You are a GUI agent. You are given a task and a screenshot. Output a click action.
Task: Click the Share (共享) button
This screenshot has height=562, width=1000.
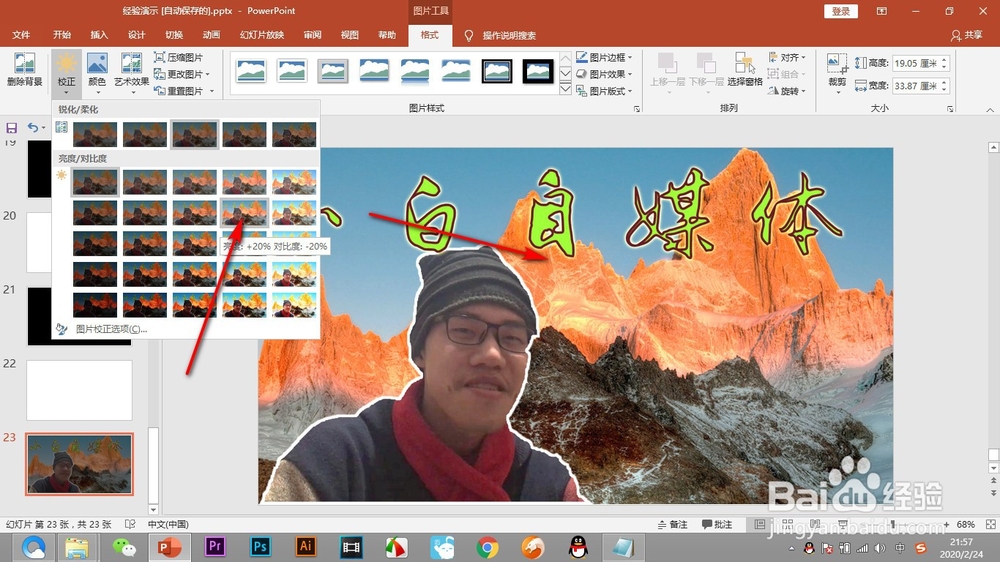point(967,36)
